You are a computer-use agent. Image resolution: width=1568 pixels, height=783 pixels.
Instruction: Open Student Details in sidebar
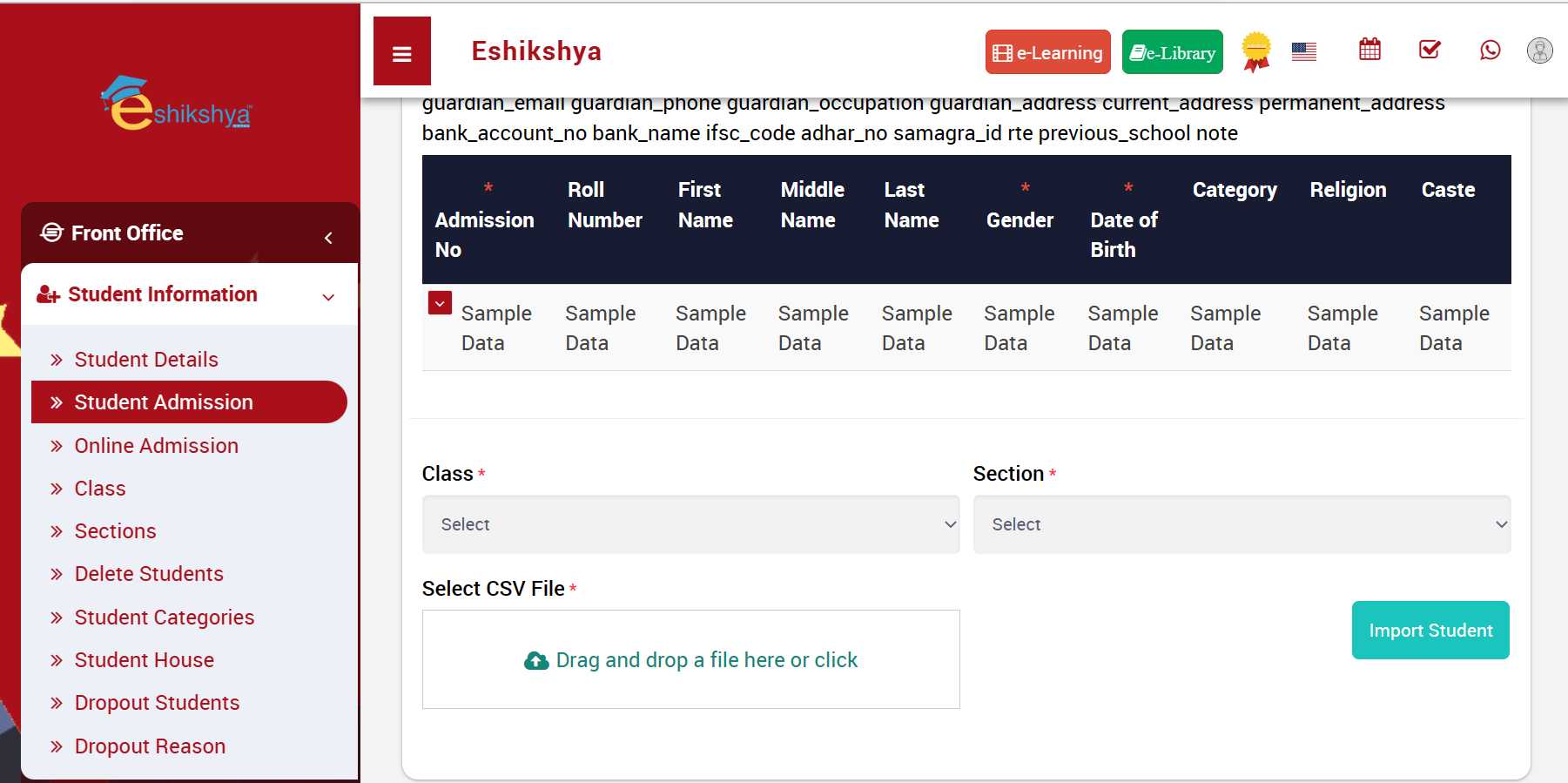coord(146,360)
